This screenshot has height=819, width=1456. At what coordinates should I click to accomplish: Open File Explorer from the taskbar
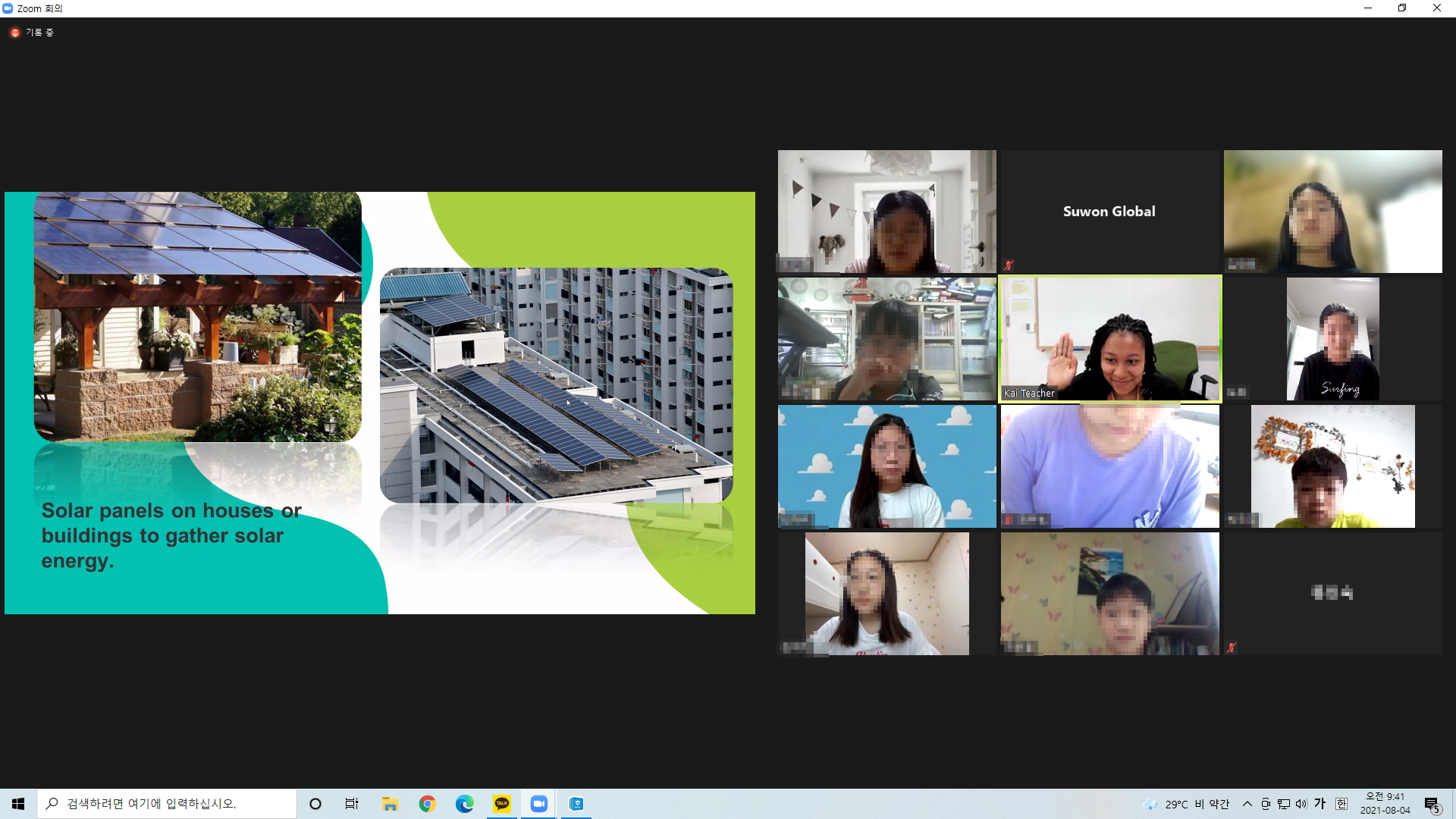(390, 804)
